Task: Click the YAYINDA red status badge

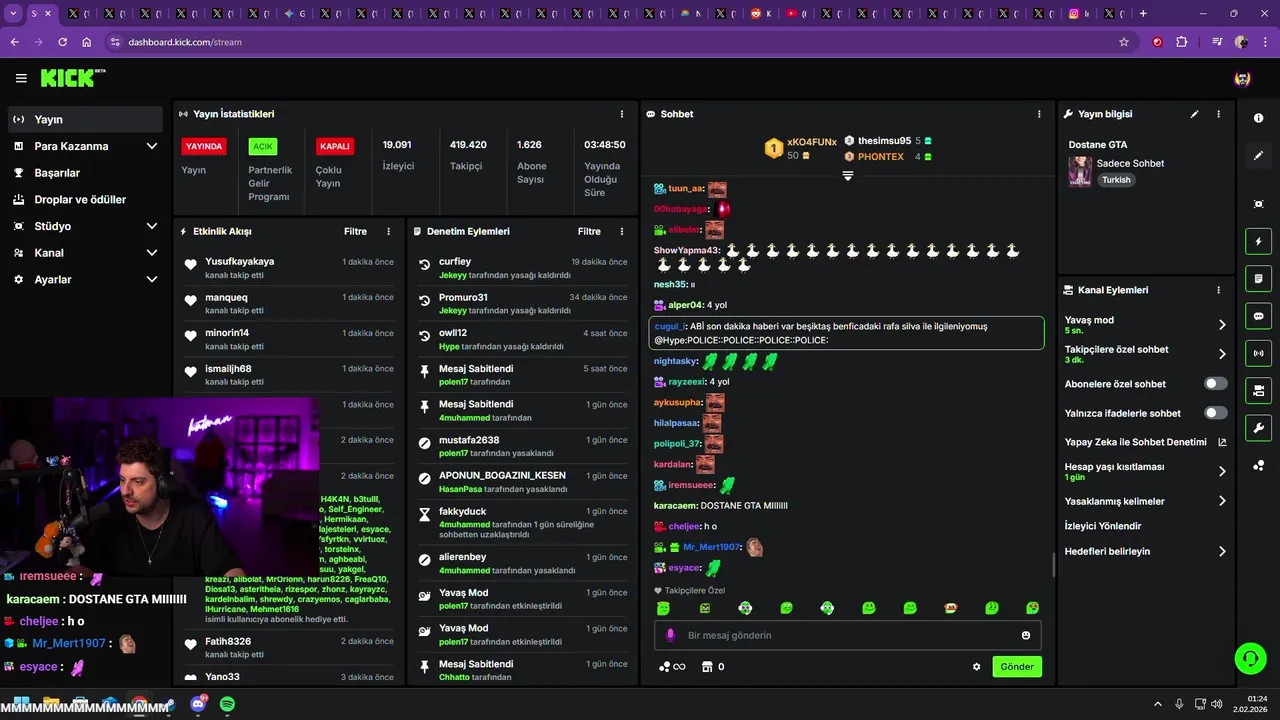Action: pyautogui.click(x=204, y=146)
